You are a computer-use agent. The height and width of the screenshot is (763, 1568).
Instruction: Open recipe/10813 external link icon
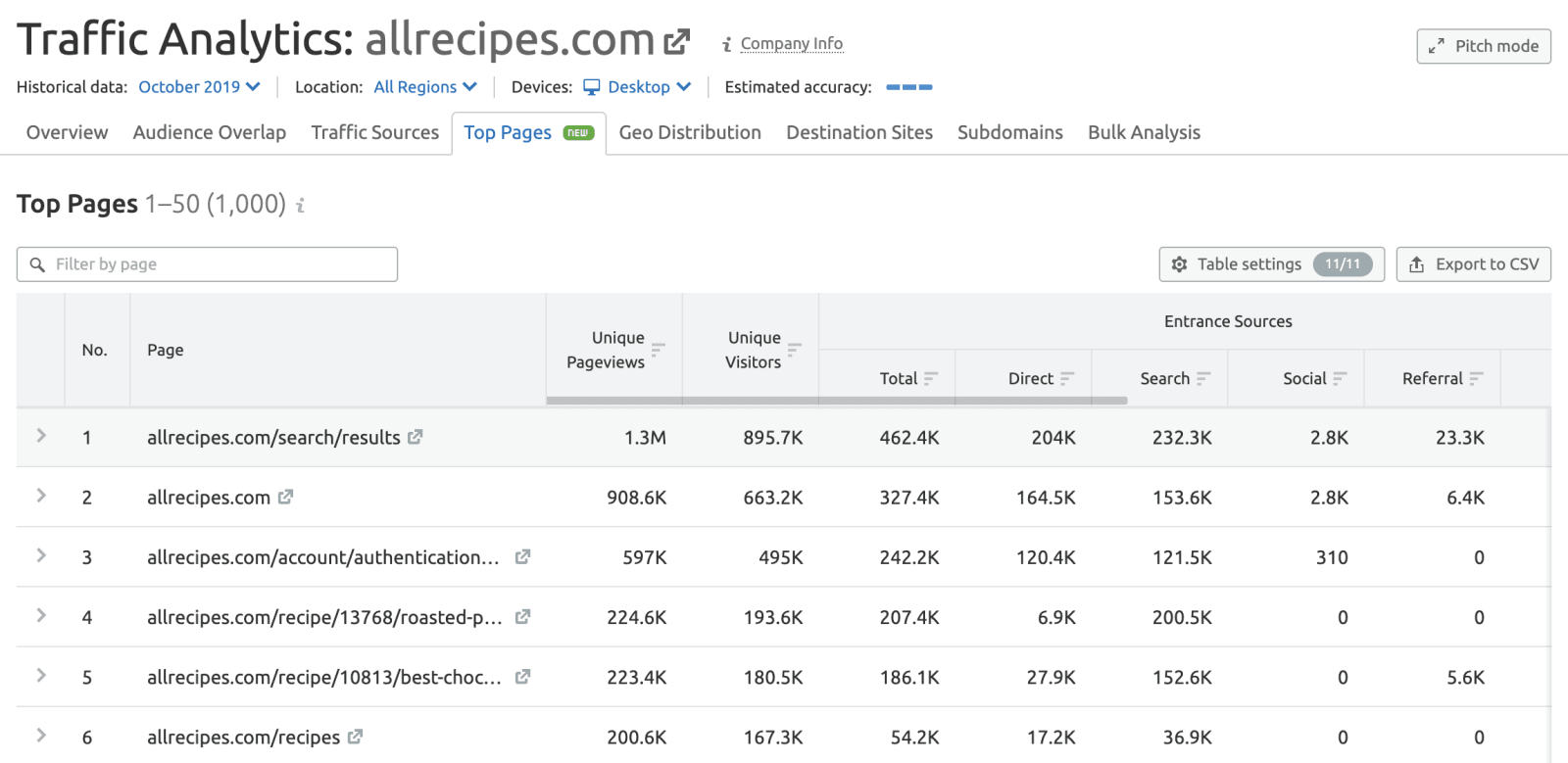pyautogui.click(x=522, y=676)
